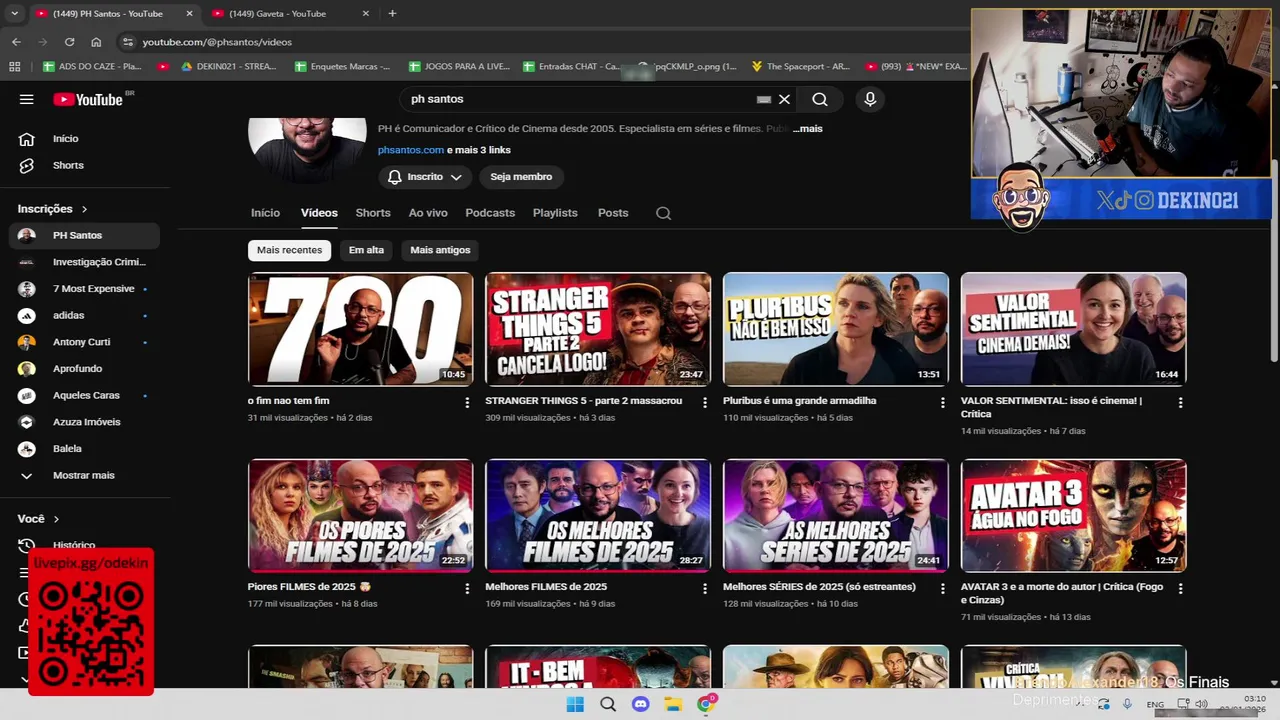Play the 'Stranger Things 5 Parte 2' thumbnail
The width and height of the screenshot is (1280, 720).
(598, 329)
